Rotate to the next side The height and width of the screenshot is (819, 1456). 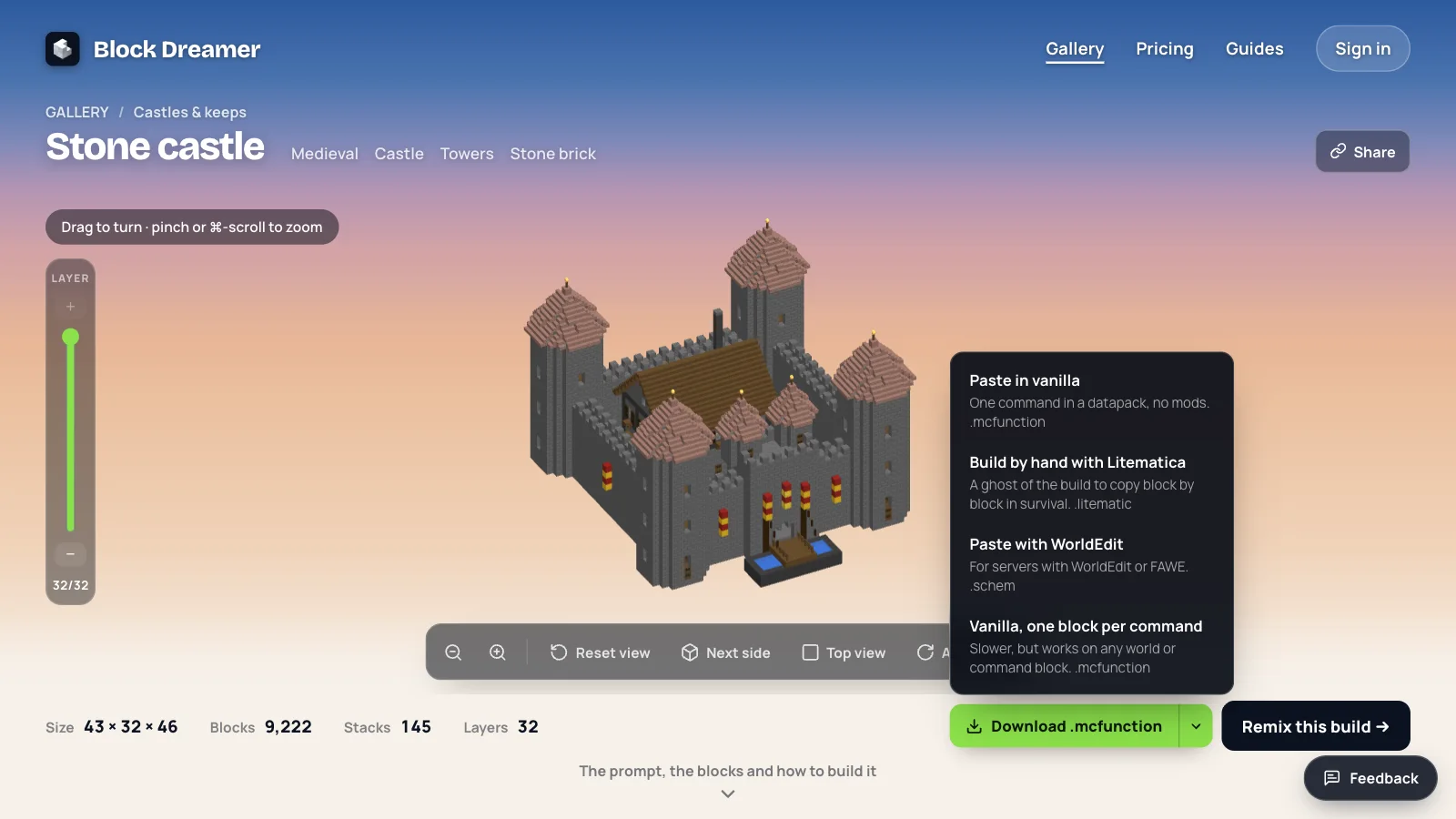(725, 652)
